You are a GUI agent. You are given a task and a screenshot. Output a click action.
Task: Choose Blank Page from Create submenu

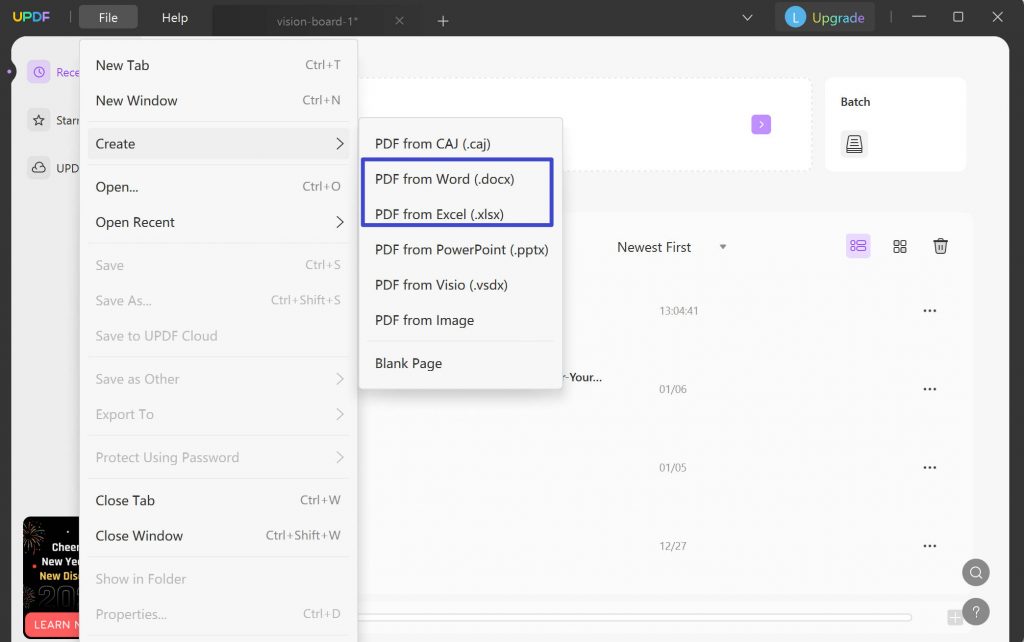pos(408,363)
